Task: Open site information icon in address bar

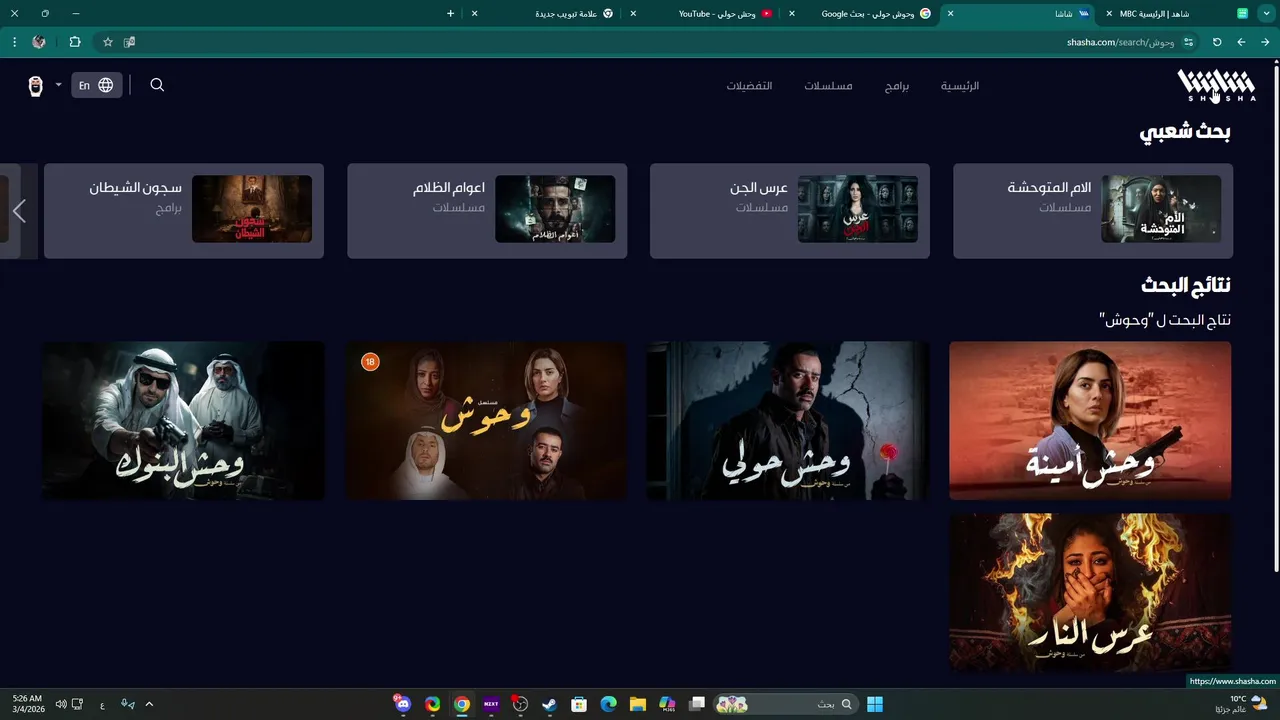Action: pyautogui.click(x=1188, y=42)
